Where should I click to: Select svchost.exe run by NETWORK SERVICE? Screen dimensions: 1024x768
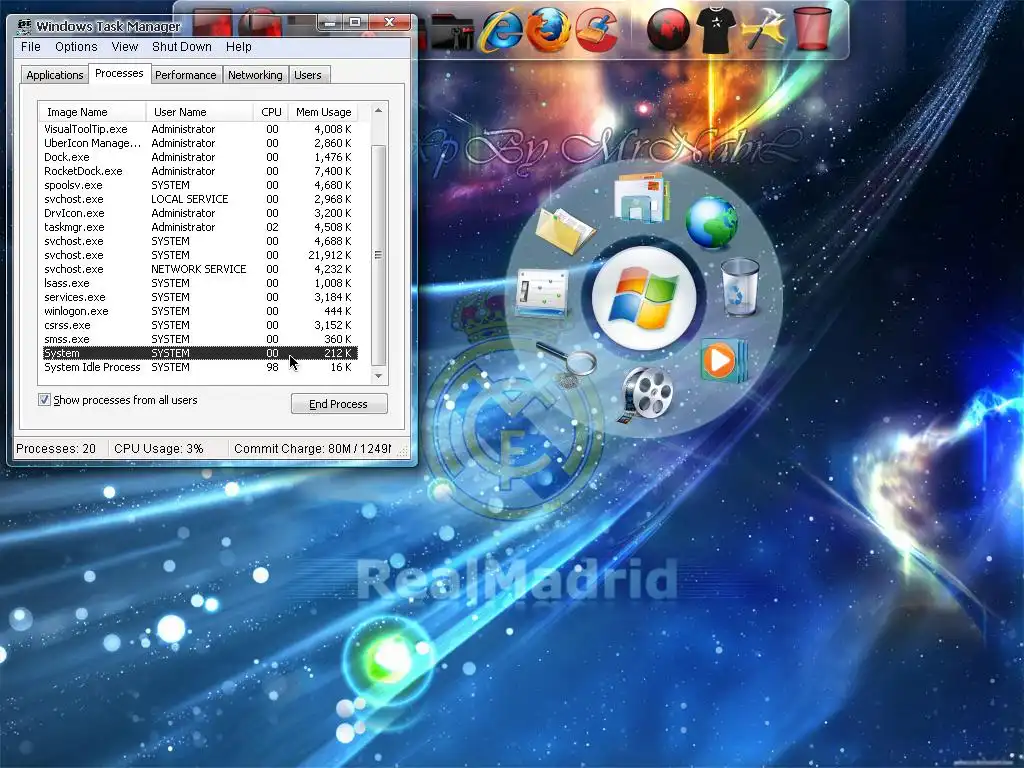pos(199,269)
